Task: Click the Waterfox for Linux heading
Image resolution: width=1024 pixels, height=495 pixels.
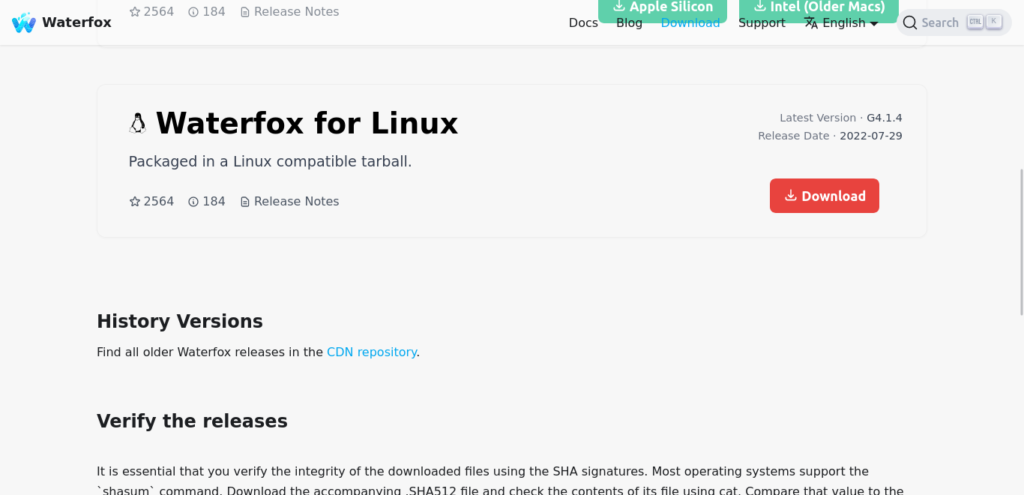Action: [307, 123]
